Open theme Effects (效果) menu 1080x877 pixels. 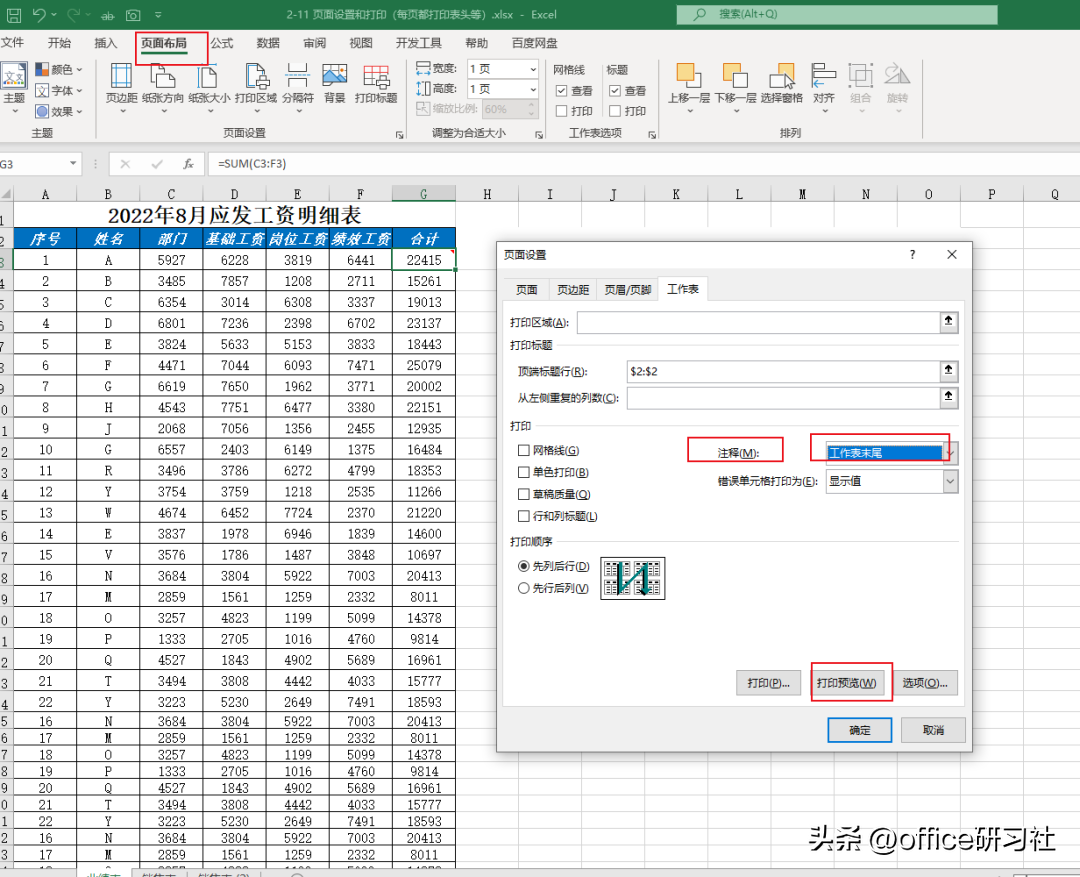tap(59, 111)
